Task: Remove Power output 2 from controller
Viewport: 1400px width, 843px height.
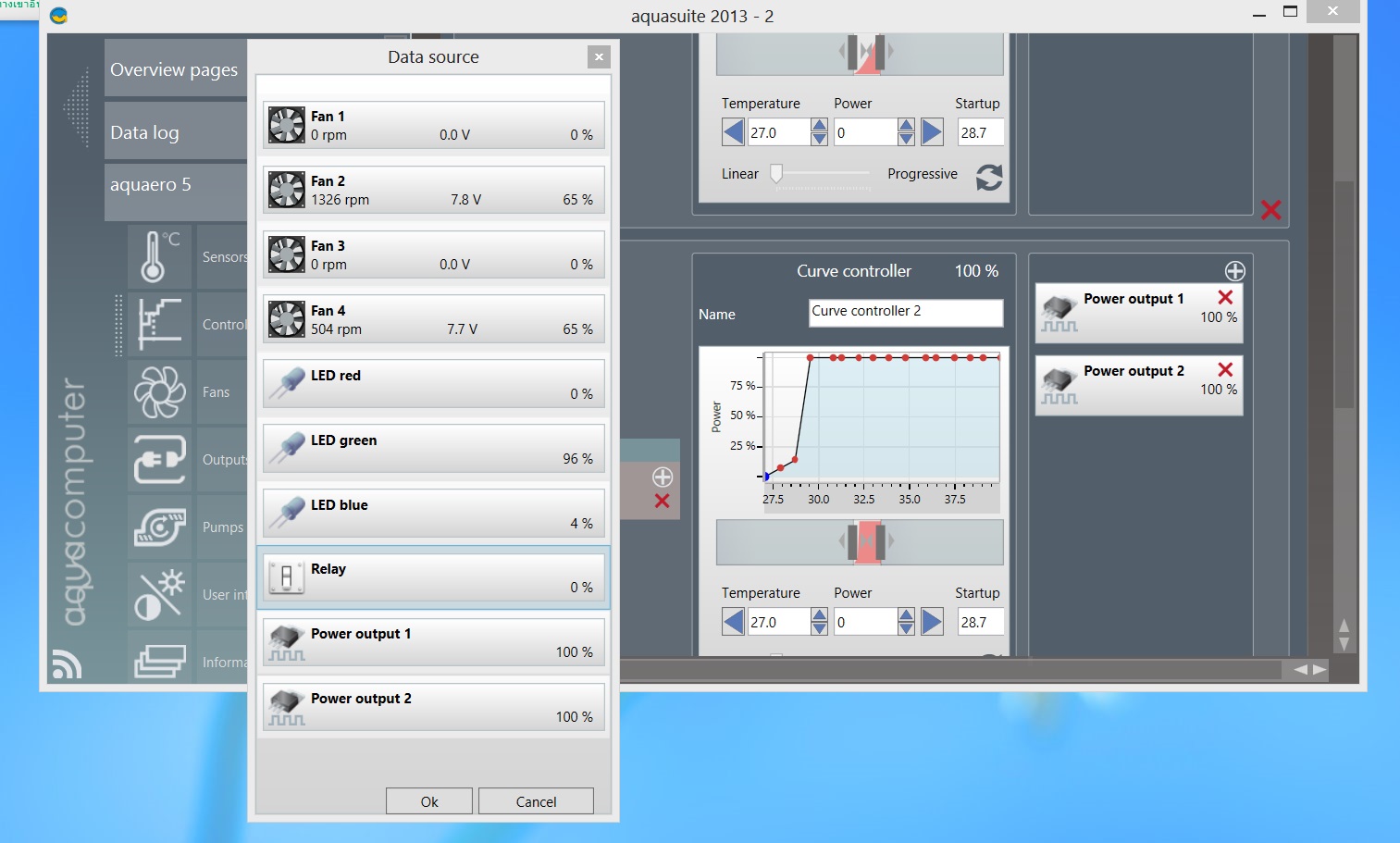Action: click(x=1225, y=369)
